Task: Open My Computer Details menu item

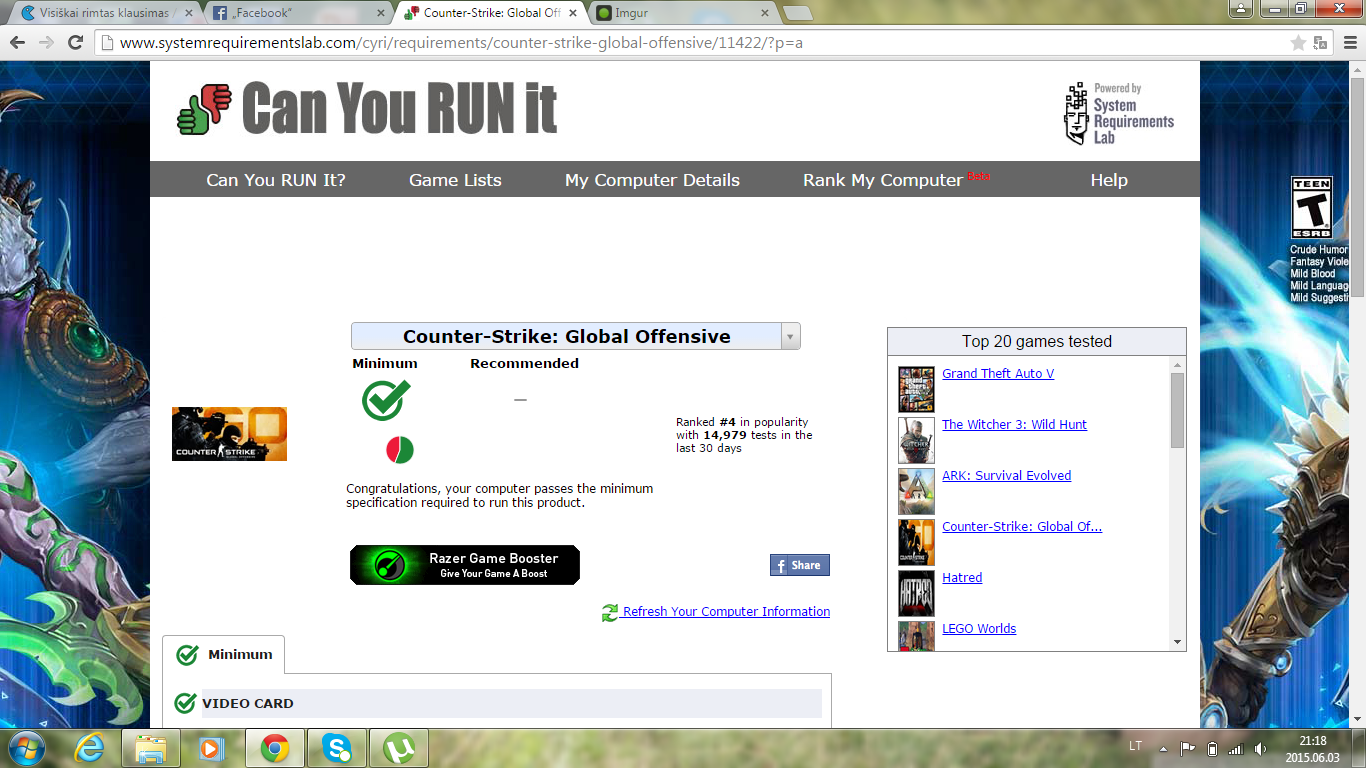Action: tap(652, 180)
